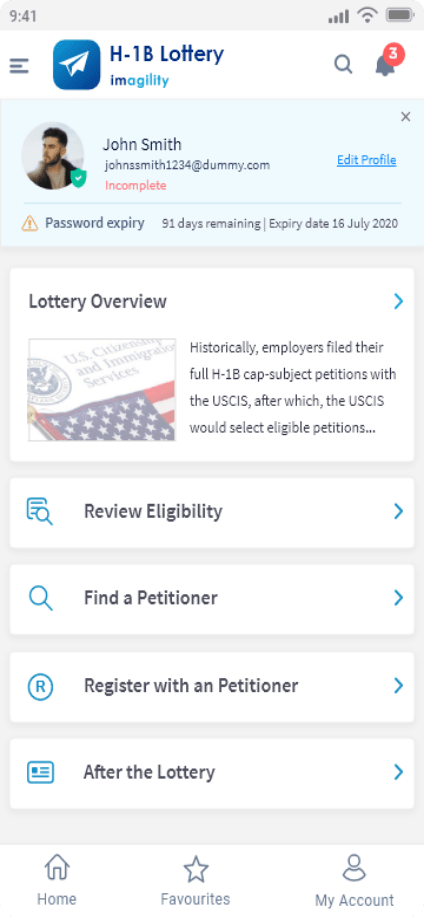This screenshot has height=916, width=424.
Task: Open Register with an Petitioner chevron
Action: [x=398, y=686]
